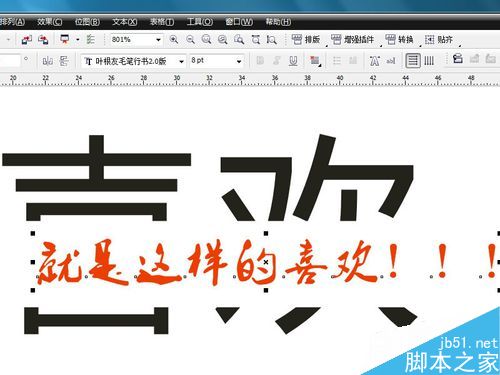Screen dimensions: 500x375
Task: Open the 排列(A) menu
Action: point(12,22)
